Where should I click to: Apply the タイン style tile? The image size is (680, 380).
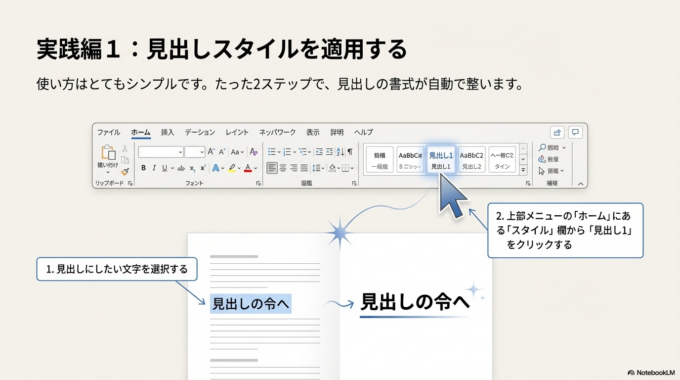click(502, 160)
